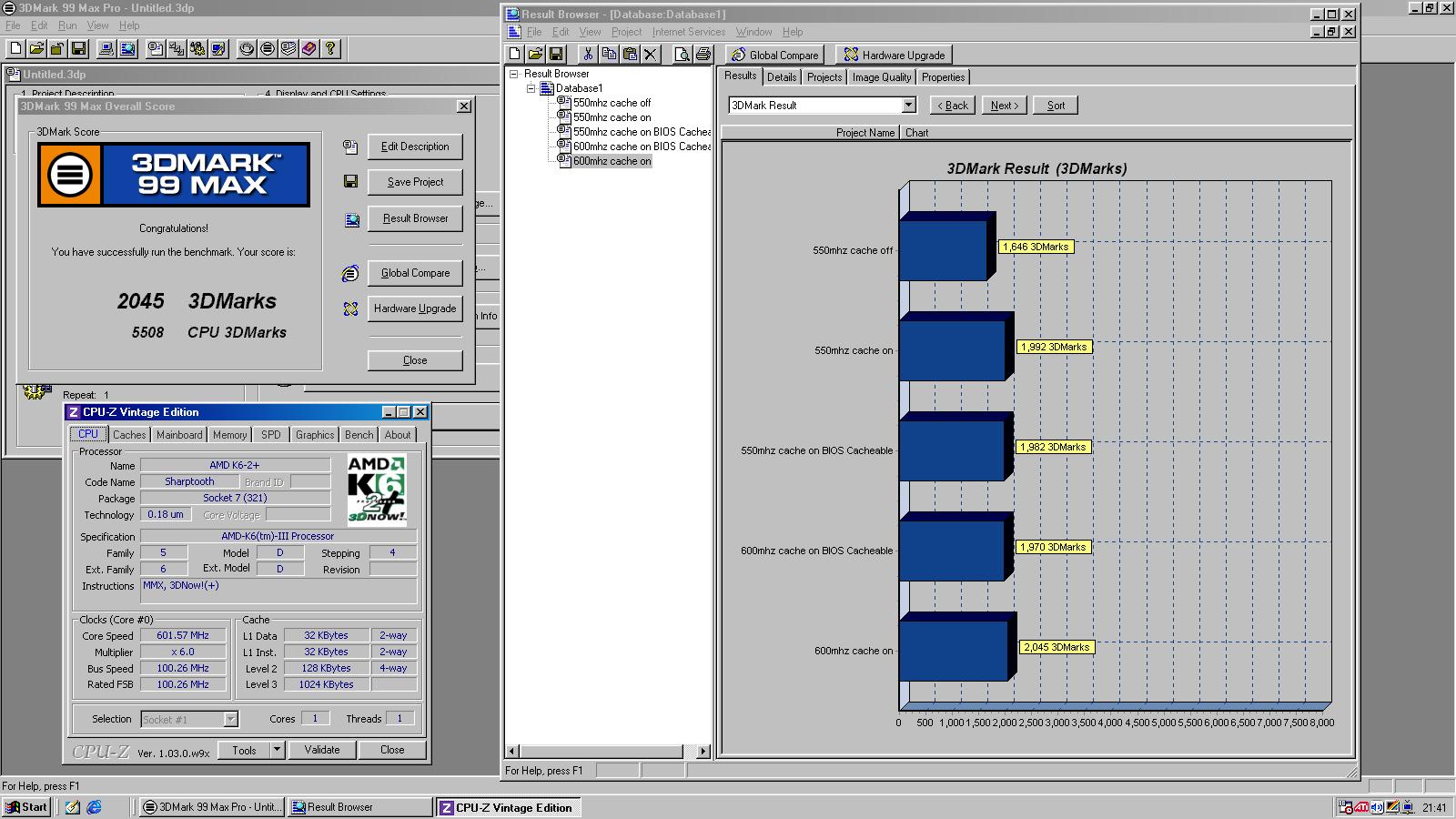Screen dimensions: 1456x819
Task: Click Copy icon in Result Browser toolbar
Action: coord(608,54)
